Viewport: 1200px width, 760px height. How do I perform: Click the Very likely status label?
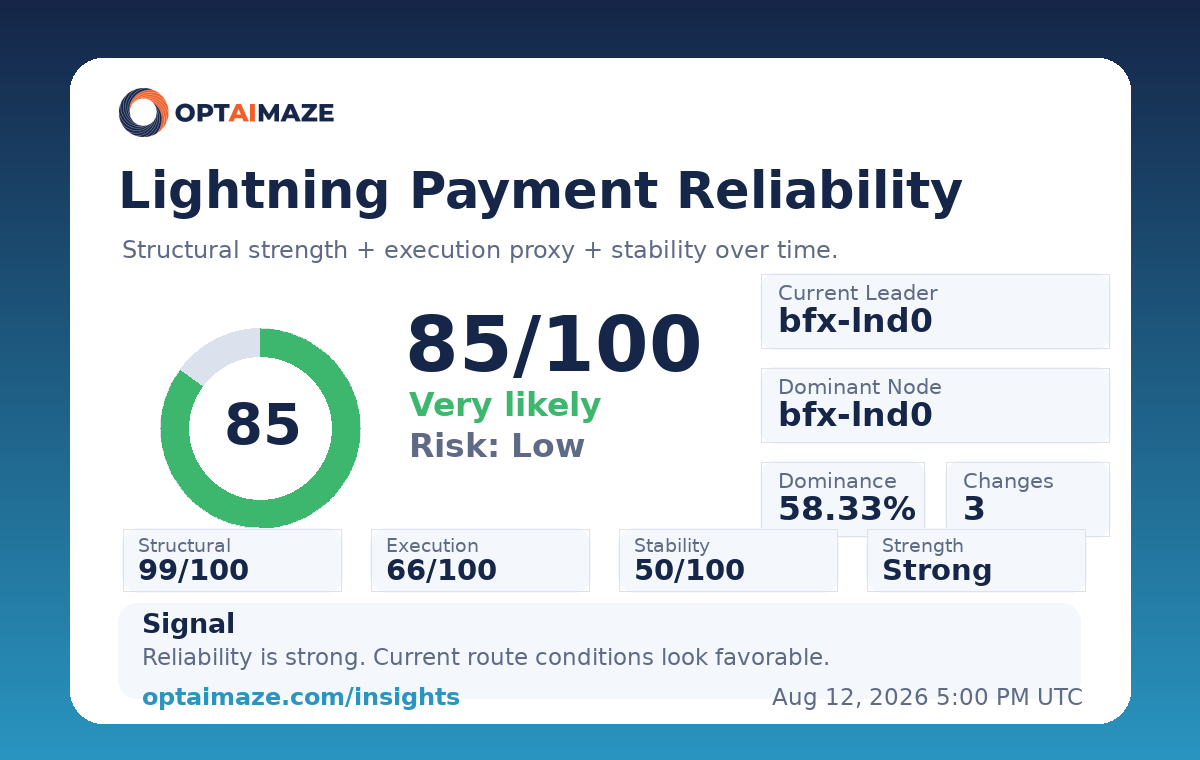tap(505, 406)
